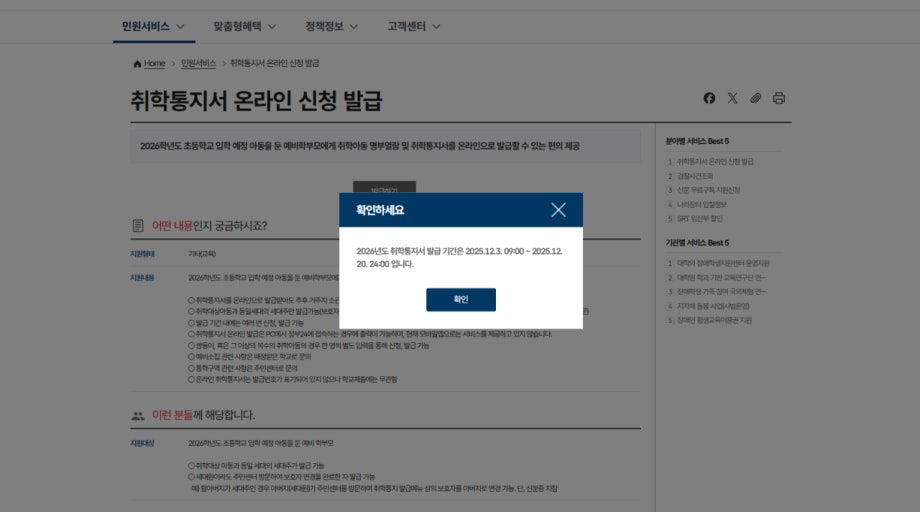Viewport: 920px width, 512px height.
Task: Click the dialog message about 발급 기간
Action: (x=459, y=257)
